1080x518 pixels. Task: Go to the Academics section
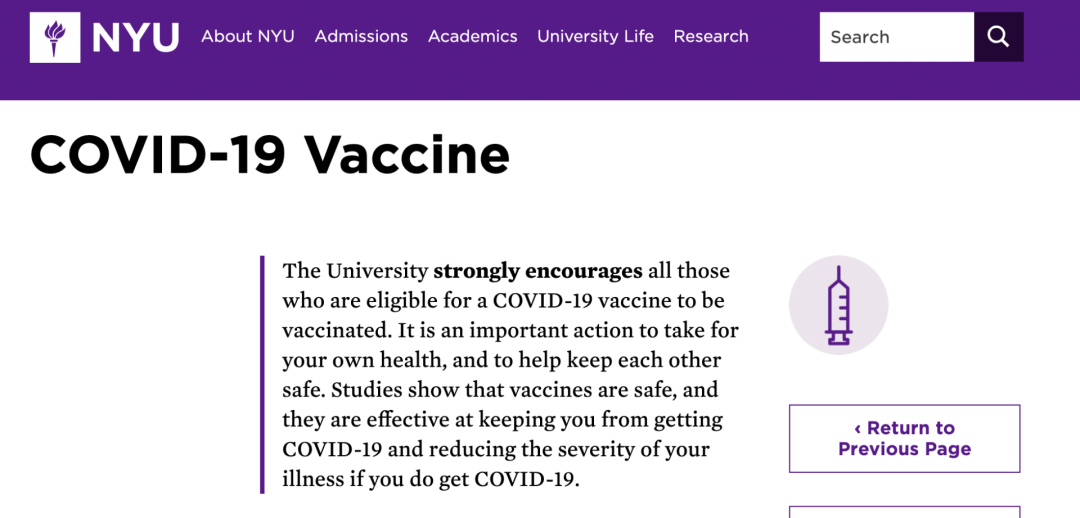click(x=473, y=36)
